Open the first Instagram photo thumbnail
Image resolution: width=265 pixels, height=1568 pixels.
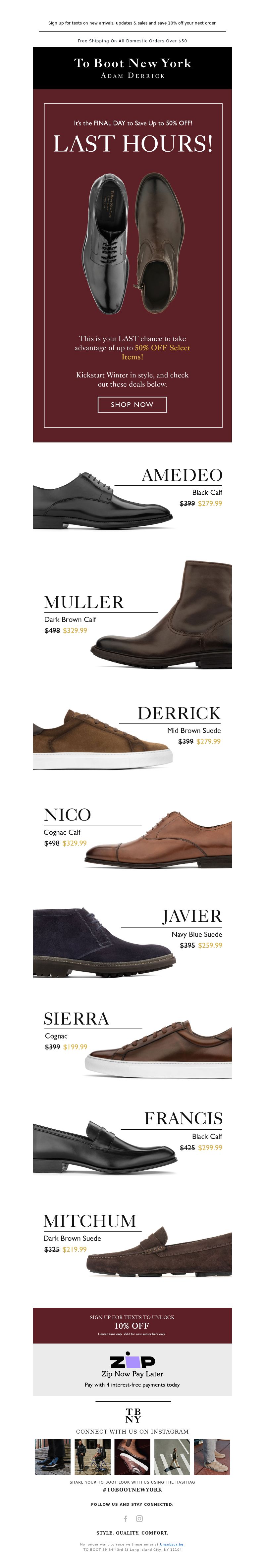52,1457
